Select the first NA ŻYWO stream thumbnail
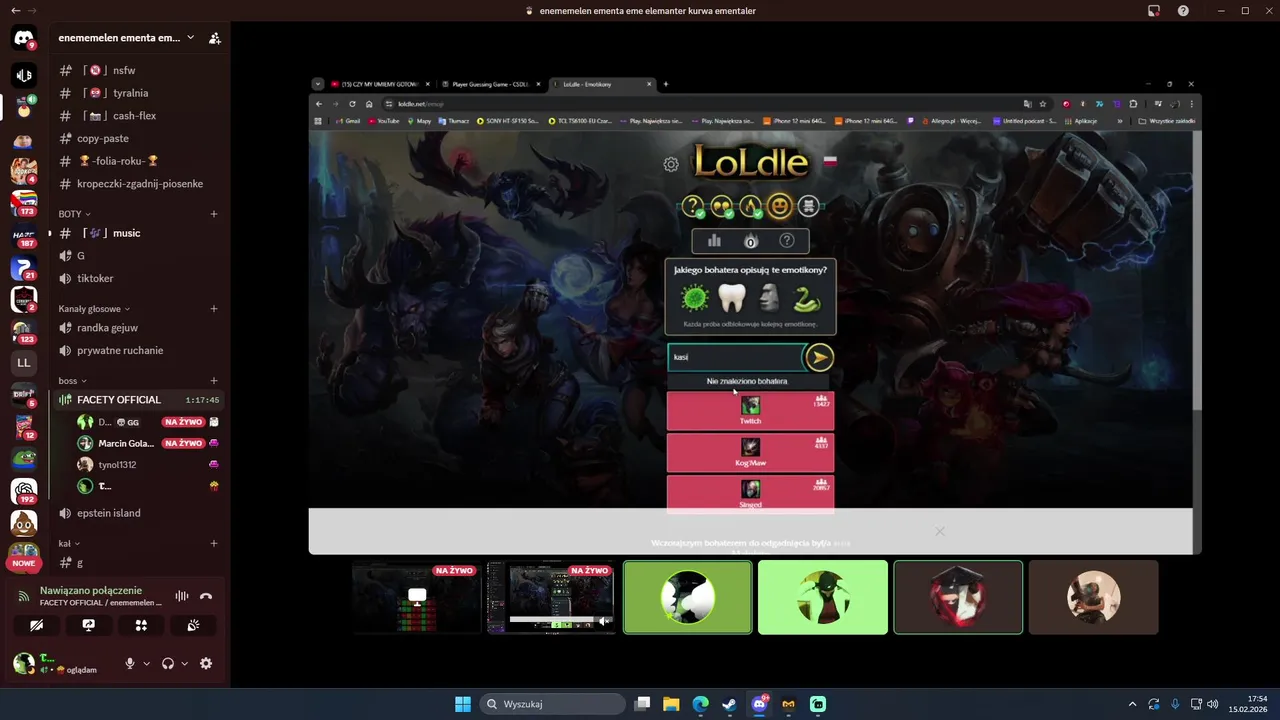 point(417,597)
